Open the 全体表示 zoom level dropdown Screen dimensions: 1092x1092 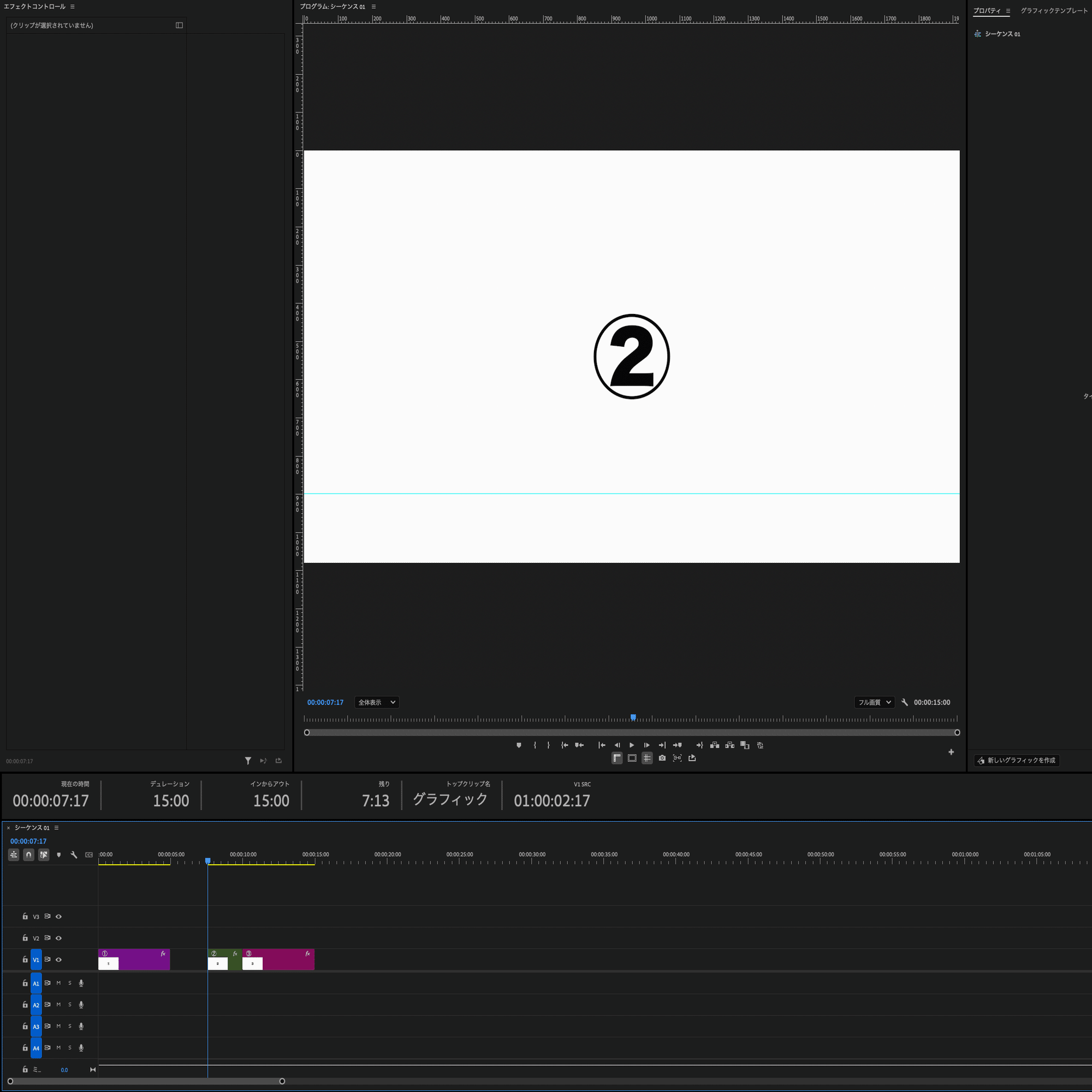(x=376, y=702)
